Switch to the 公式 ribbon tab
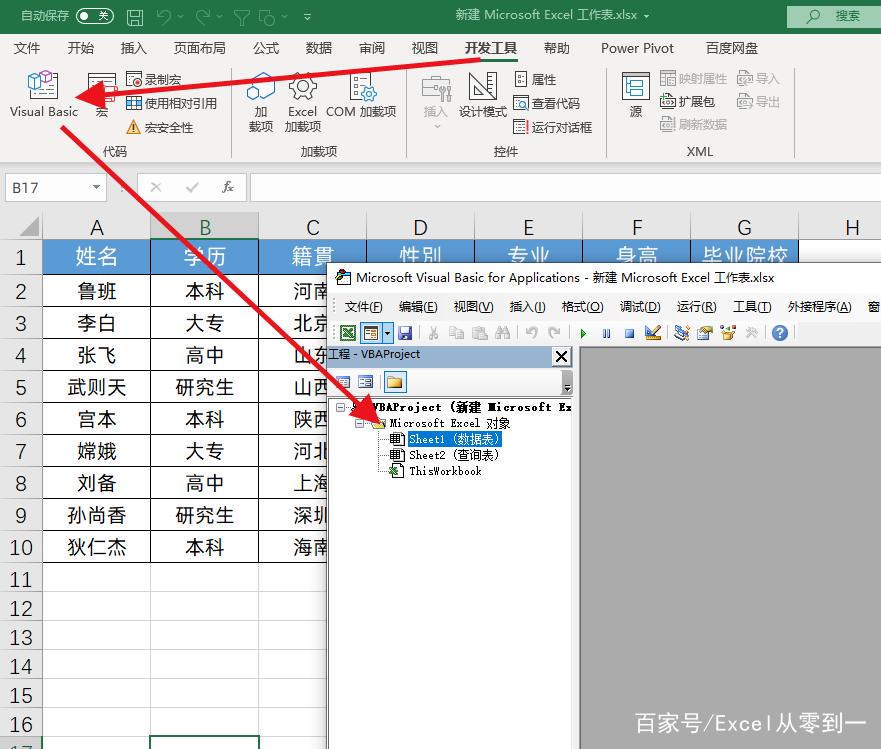This screenshot has width=881, height=749. point(266,48)
